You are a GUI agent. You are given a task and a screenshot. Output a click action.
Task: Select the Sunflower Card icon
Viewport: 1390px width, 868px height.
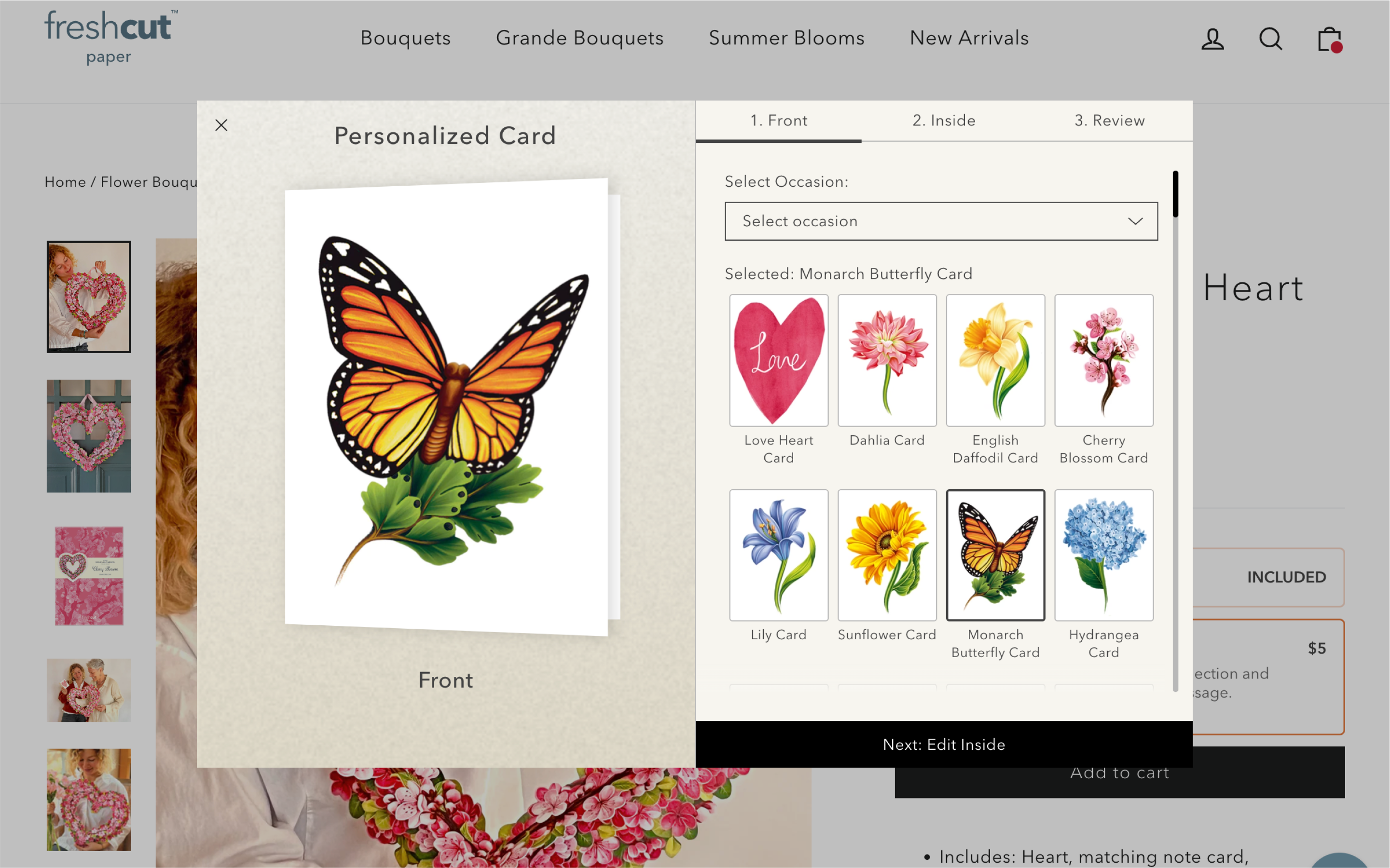[x=886, y=554]
